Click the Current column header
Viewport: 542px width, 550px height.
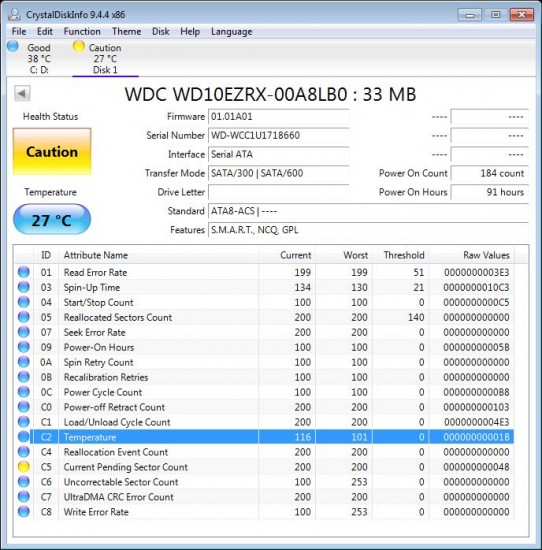point(287,255)
